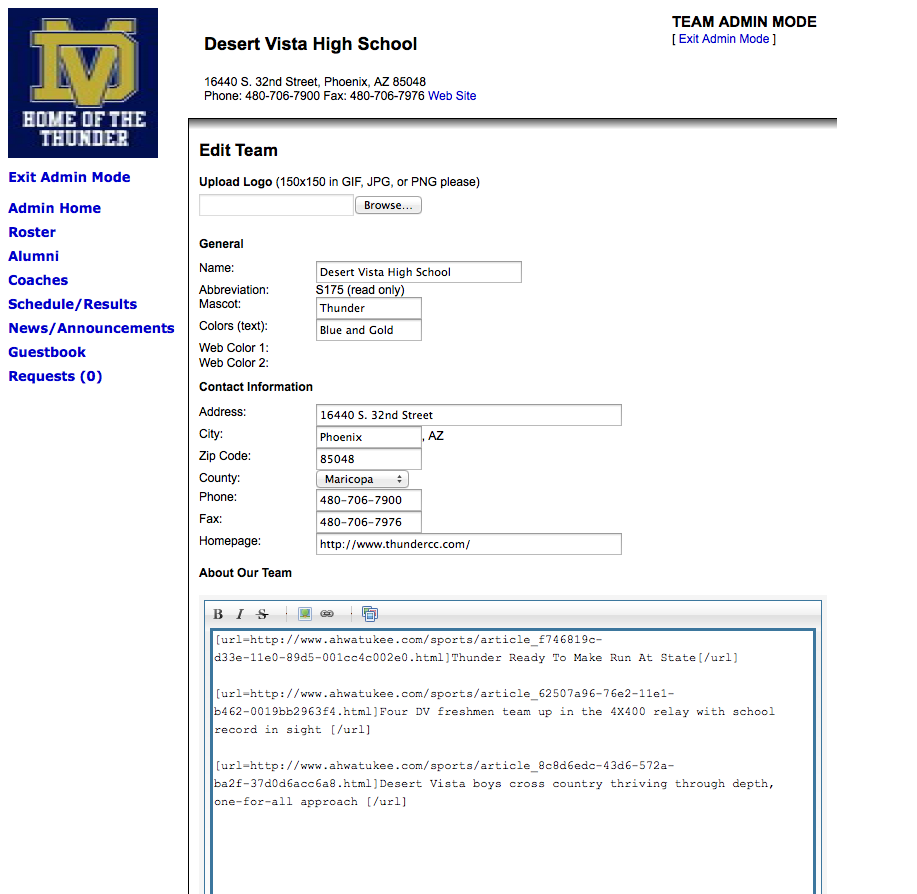Focus the Homepage URL input field
917x894 pixels.
[468, 544]
